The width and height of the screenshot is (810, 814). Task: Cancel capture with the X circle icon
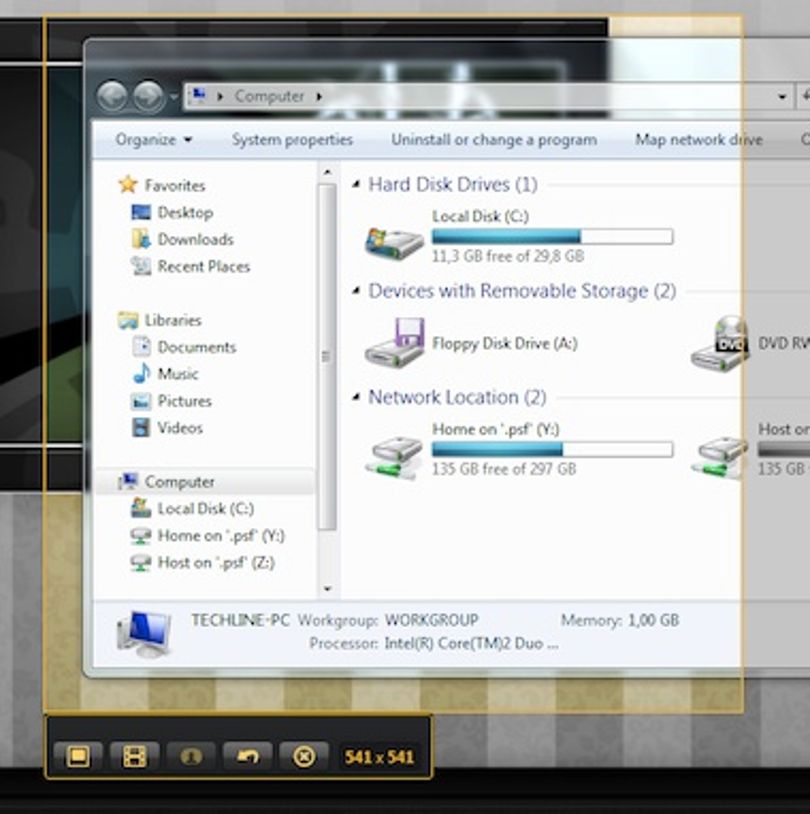(304, 756)
